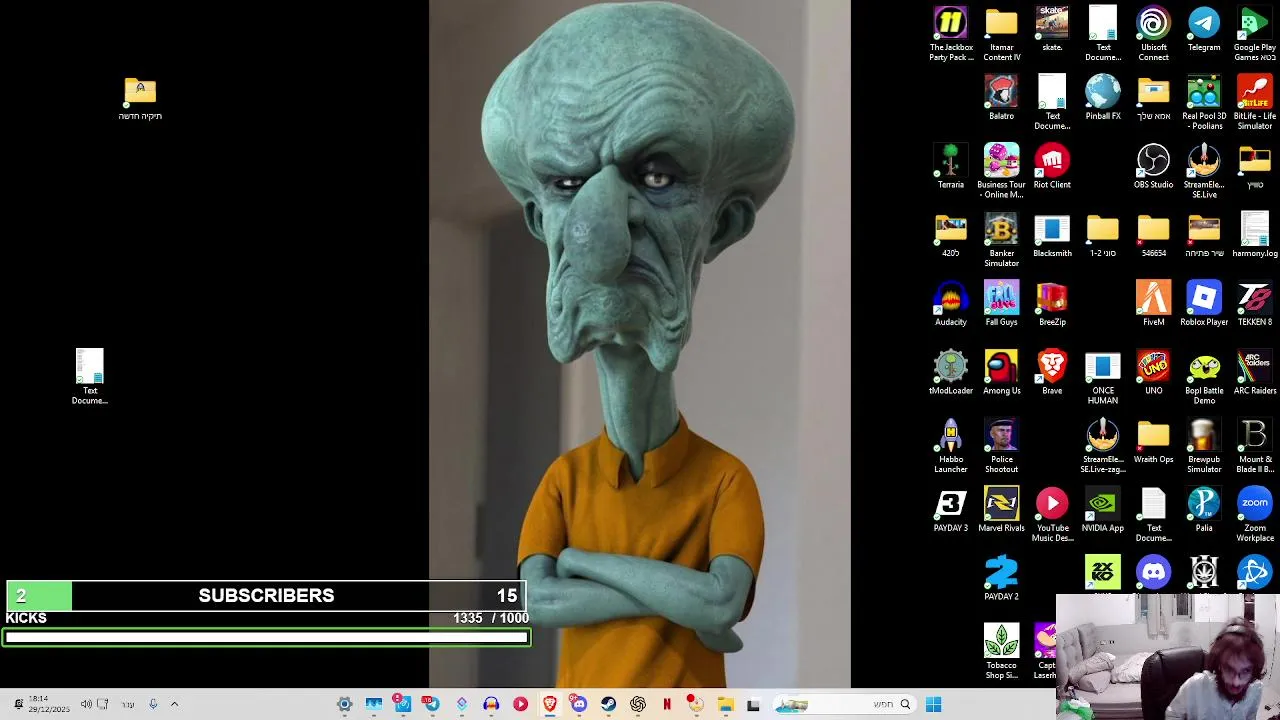This screenshot has height=720, width=1280.
Task: Open volume control in system tray
Action: pyautogui.click(x=86, y=704)
